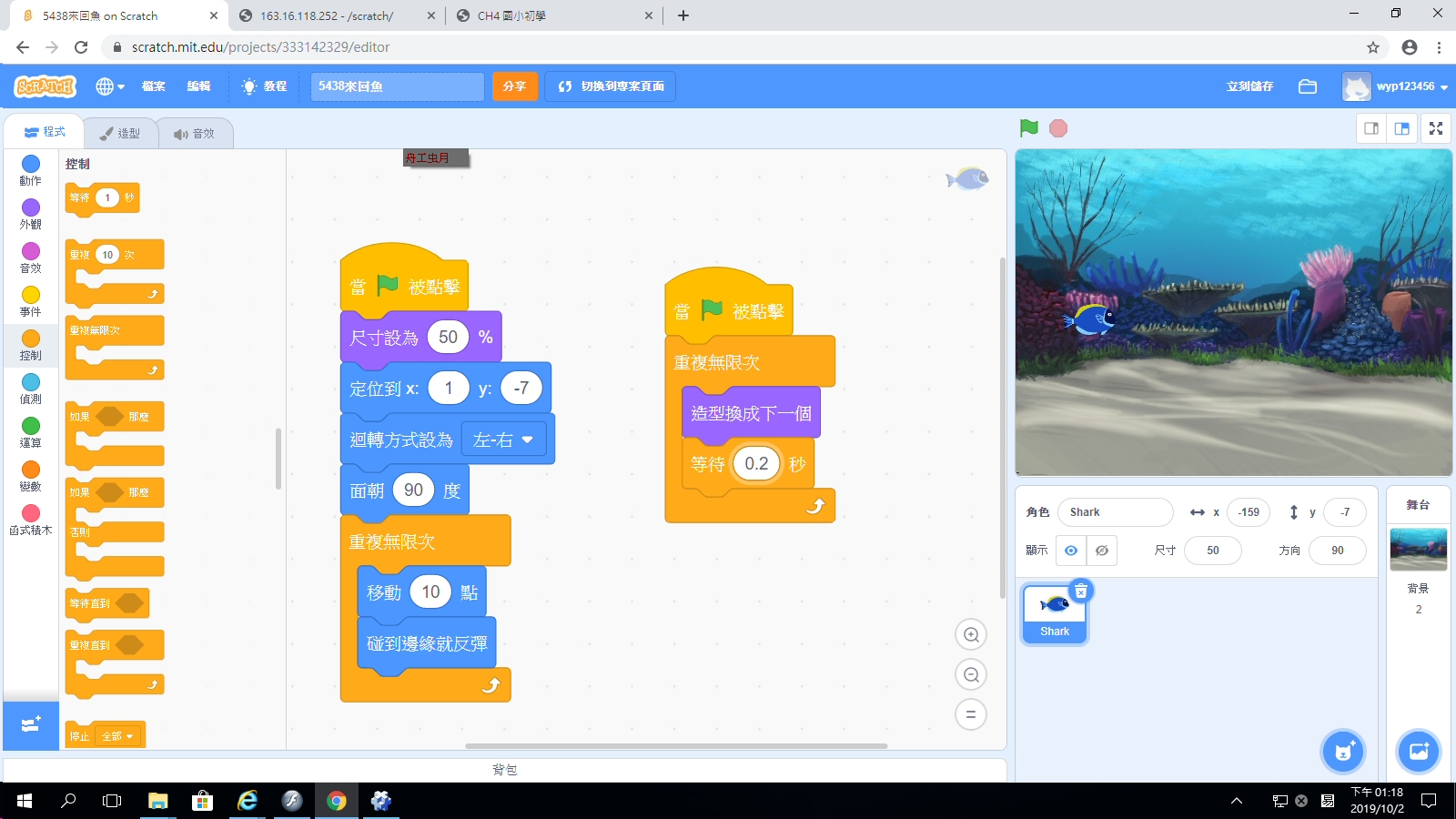Click 立刻儲存 save now

click(x=1249, y=86)
